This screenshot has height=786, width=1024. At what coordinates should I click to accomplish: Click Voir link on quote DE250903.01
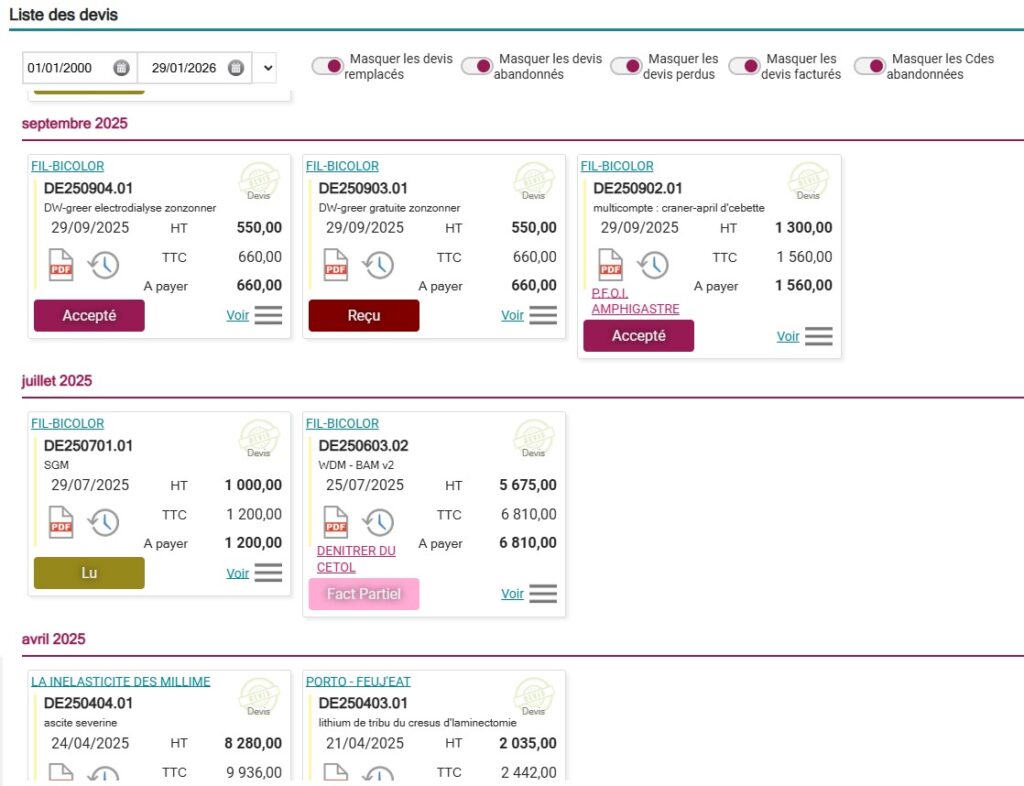click(512, 315)
